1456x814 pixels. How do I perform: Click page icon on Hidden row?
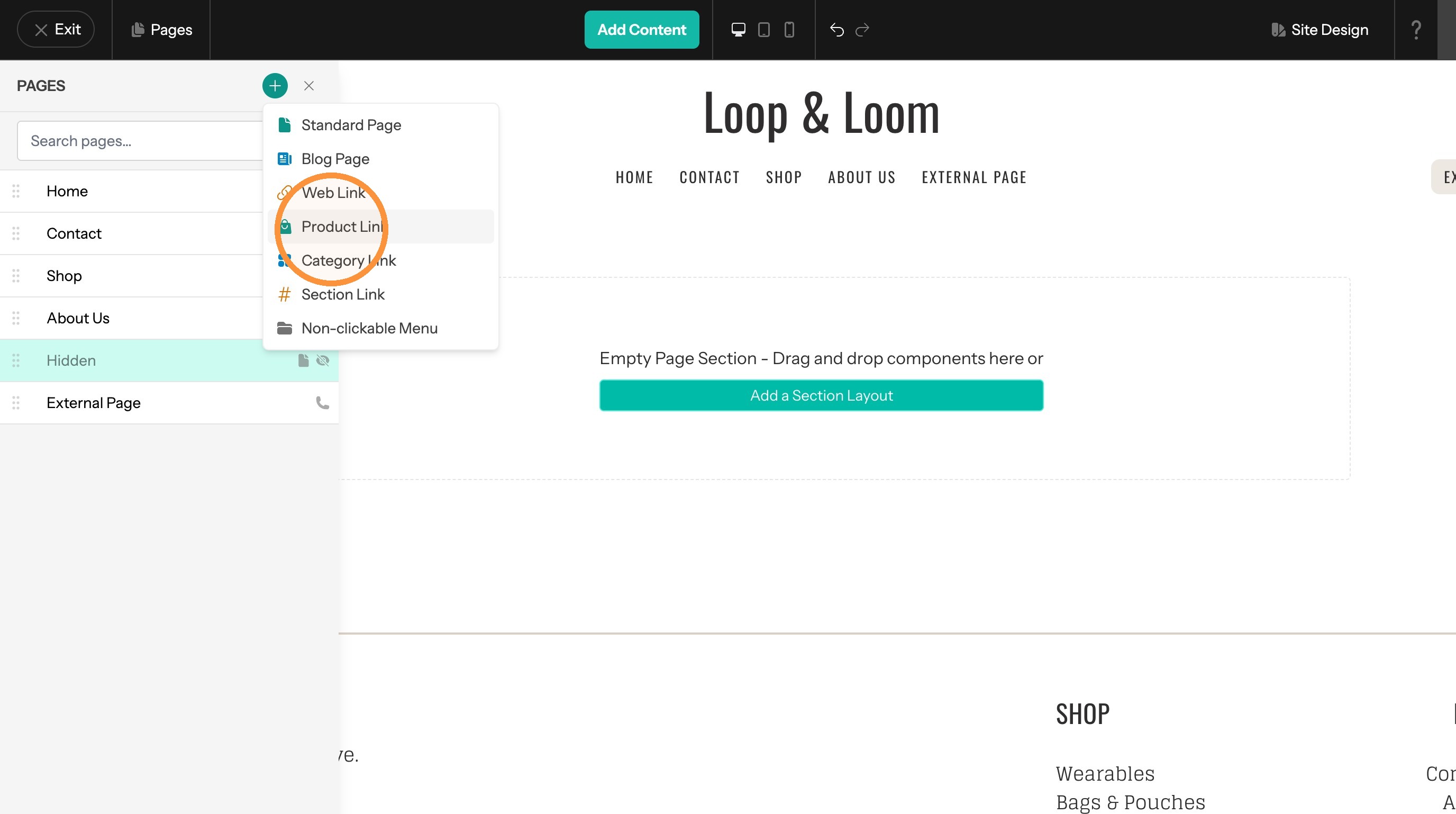click(x=304, y=360)
